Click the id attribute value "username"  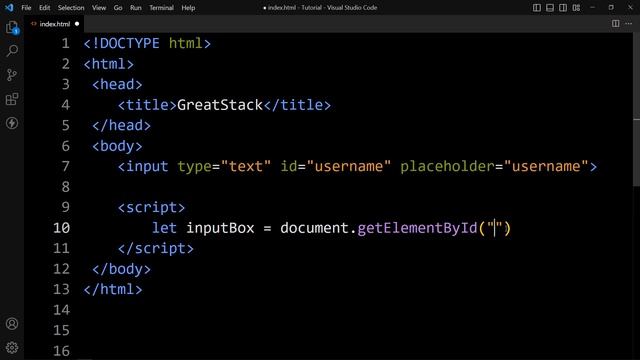pos(349,166)
